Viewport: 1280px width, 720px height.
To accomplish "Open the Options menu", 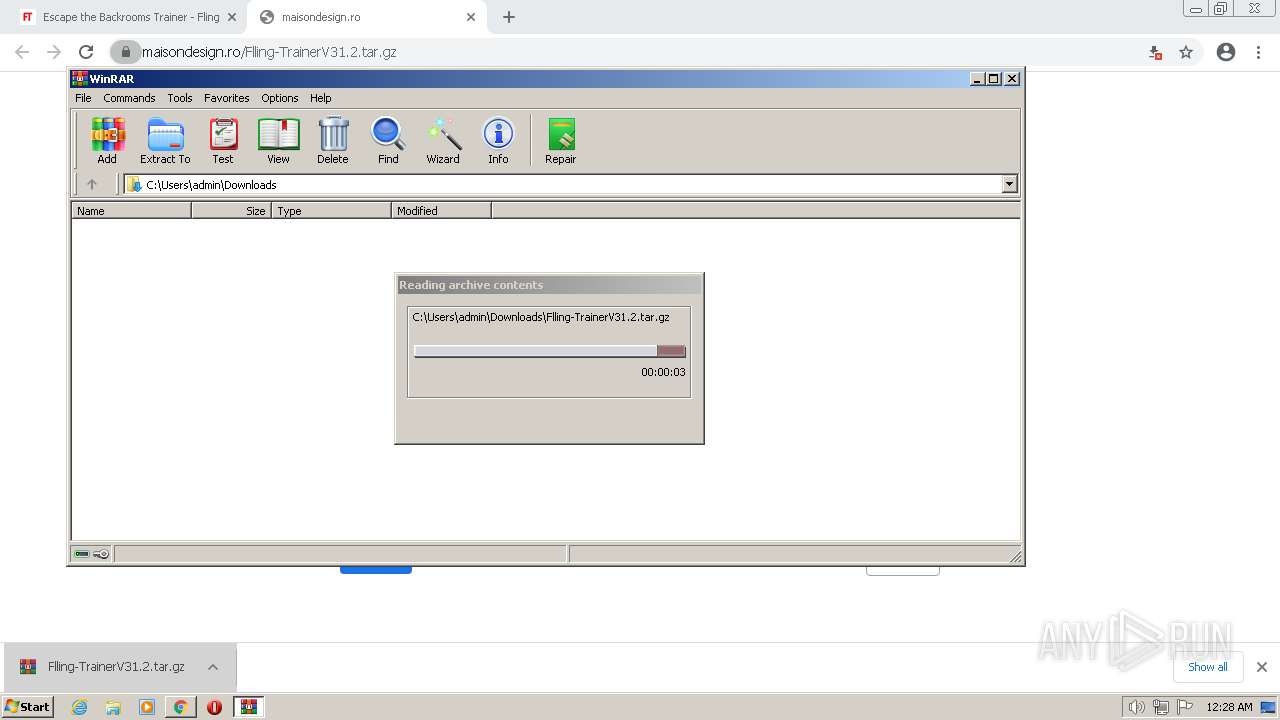I will [x=280, y=98].
